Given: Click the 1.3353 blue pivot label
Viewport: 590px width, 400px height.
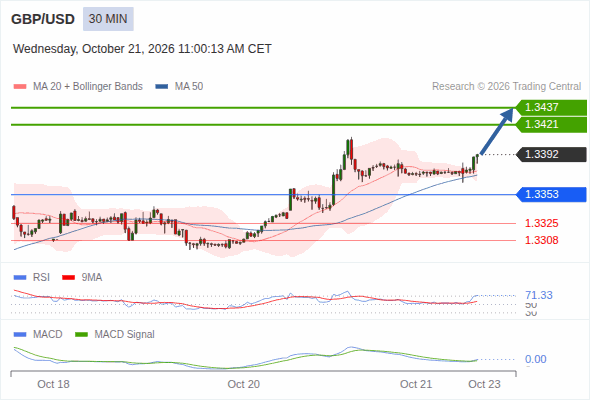Looking at the screenshot, I should pos(551,195).
